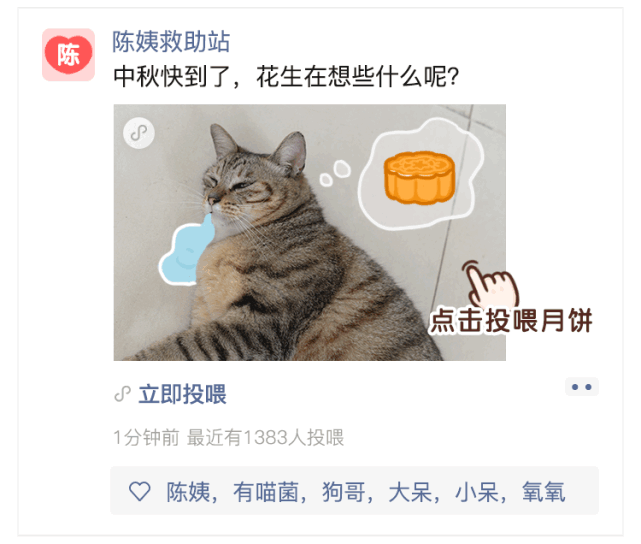
Task: Open liker 陈姨 profile
Action: 188,491
